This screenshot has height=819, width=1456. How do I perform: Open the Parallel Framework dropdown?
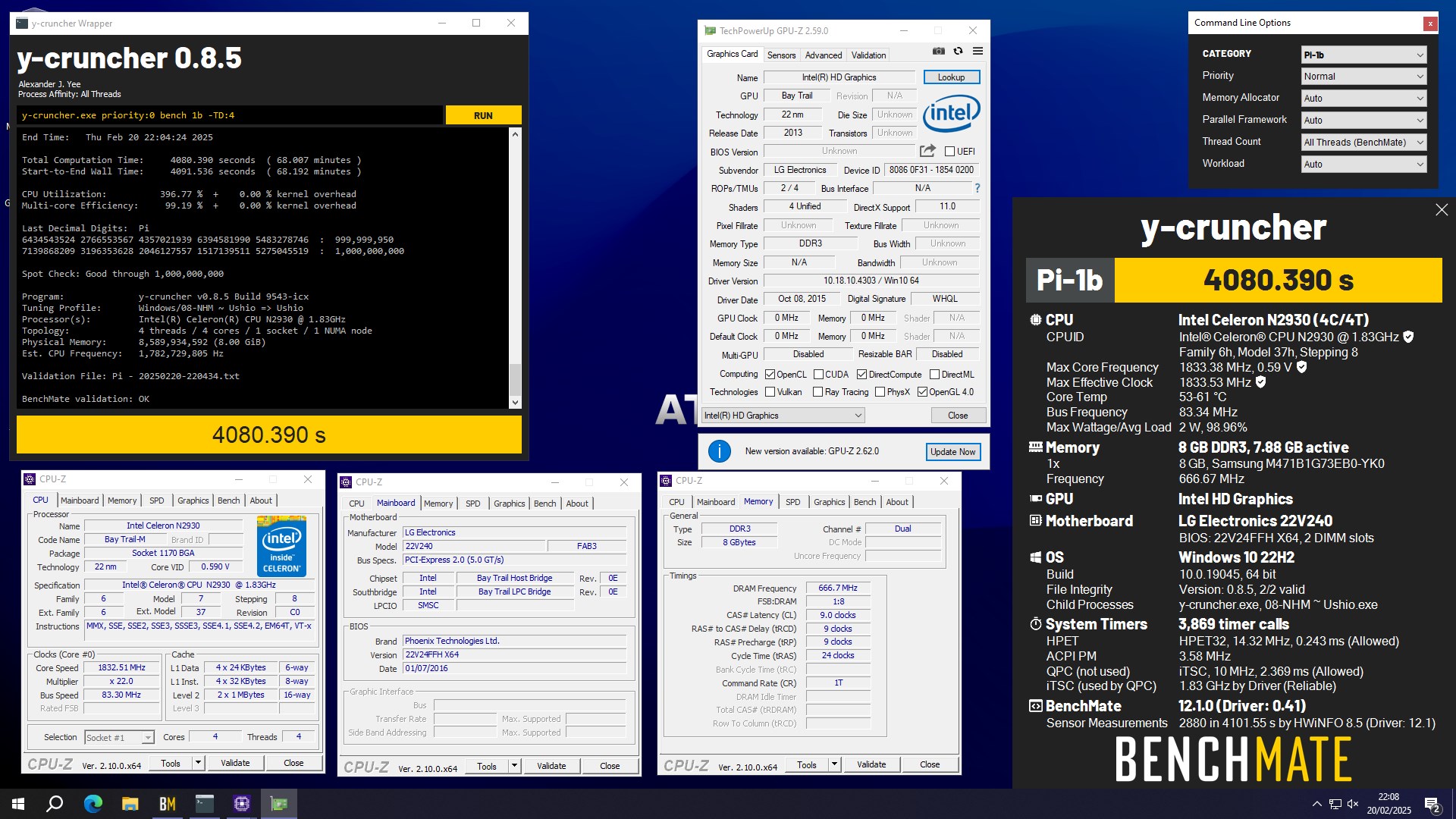(x=1363, y=121)
